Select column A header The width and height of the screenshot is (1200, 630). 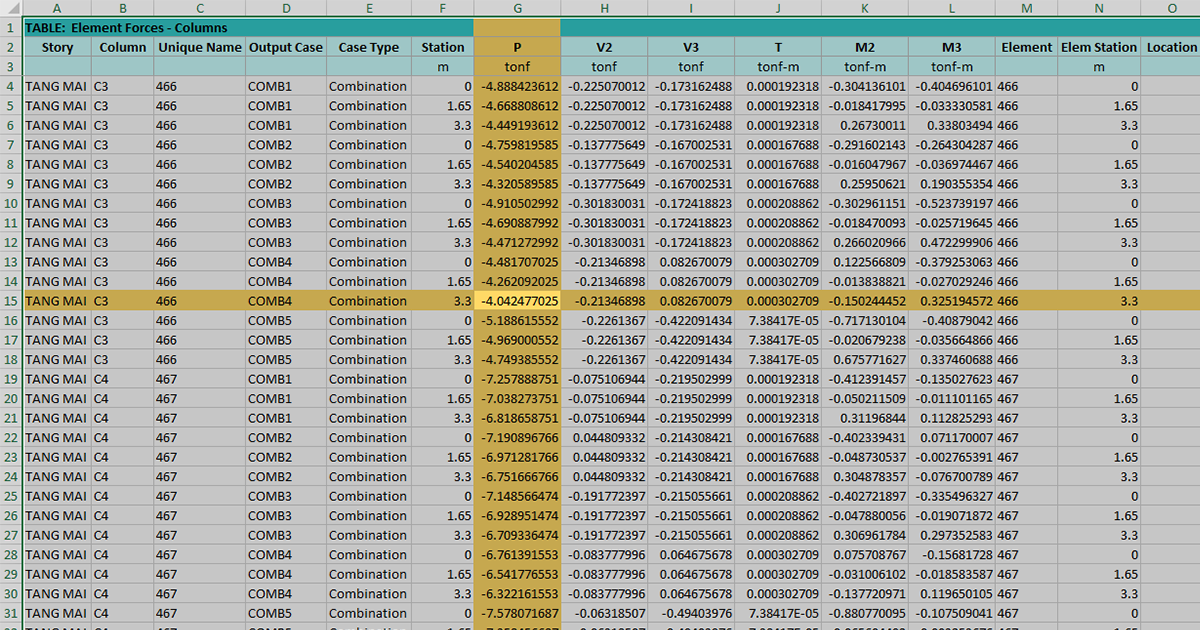(x=57, y=8)
